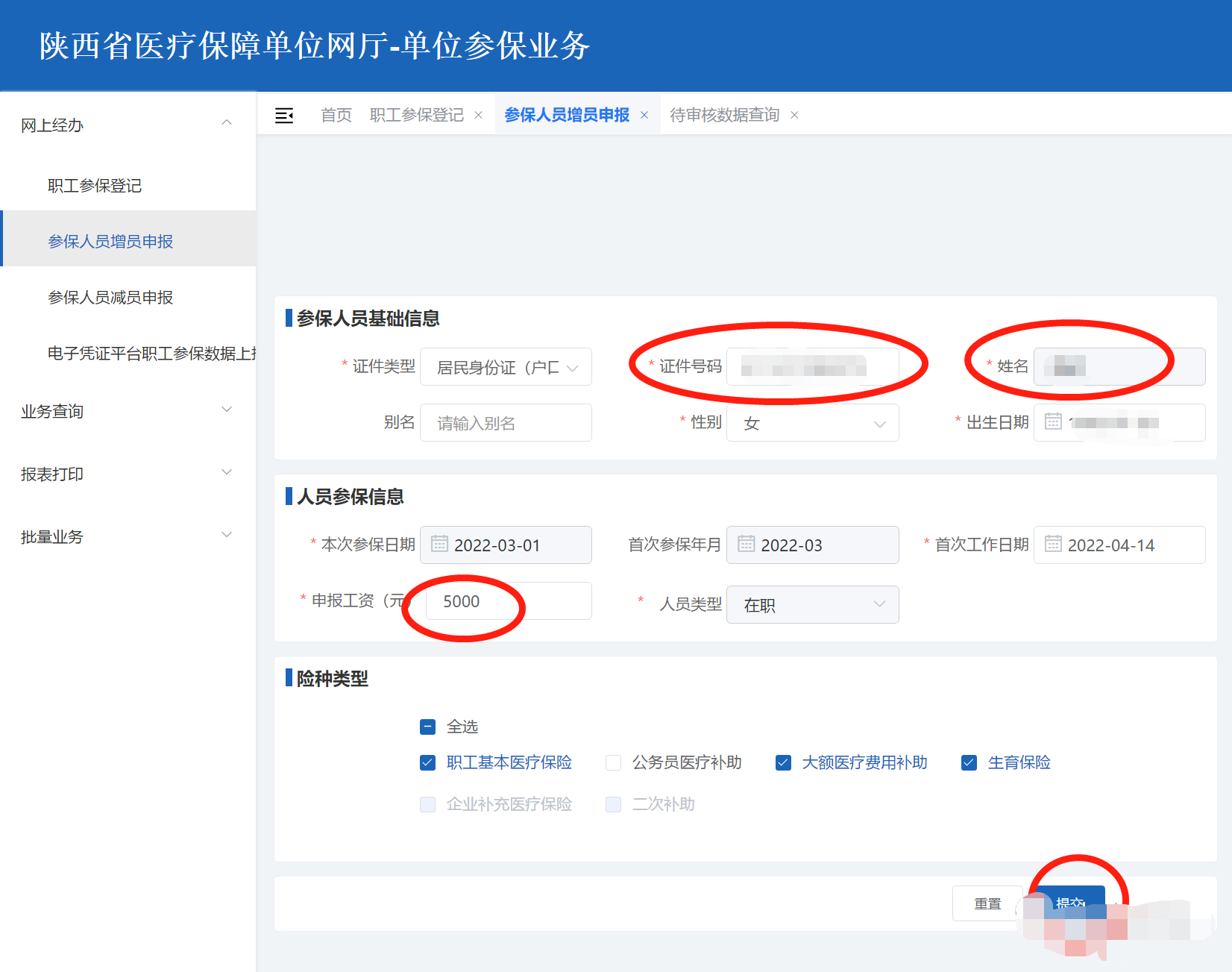The height and width of the screenshot is (972, 1232).
Task: Uncheck 职工基本医疗保险 checkbox
Action: click(x=428, y=762)
